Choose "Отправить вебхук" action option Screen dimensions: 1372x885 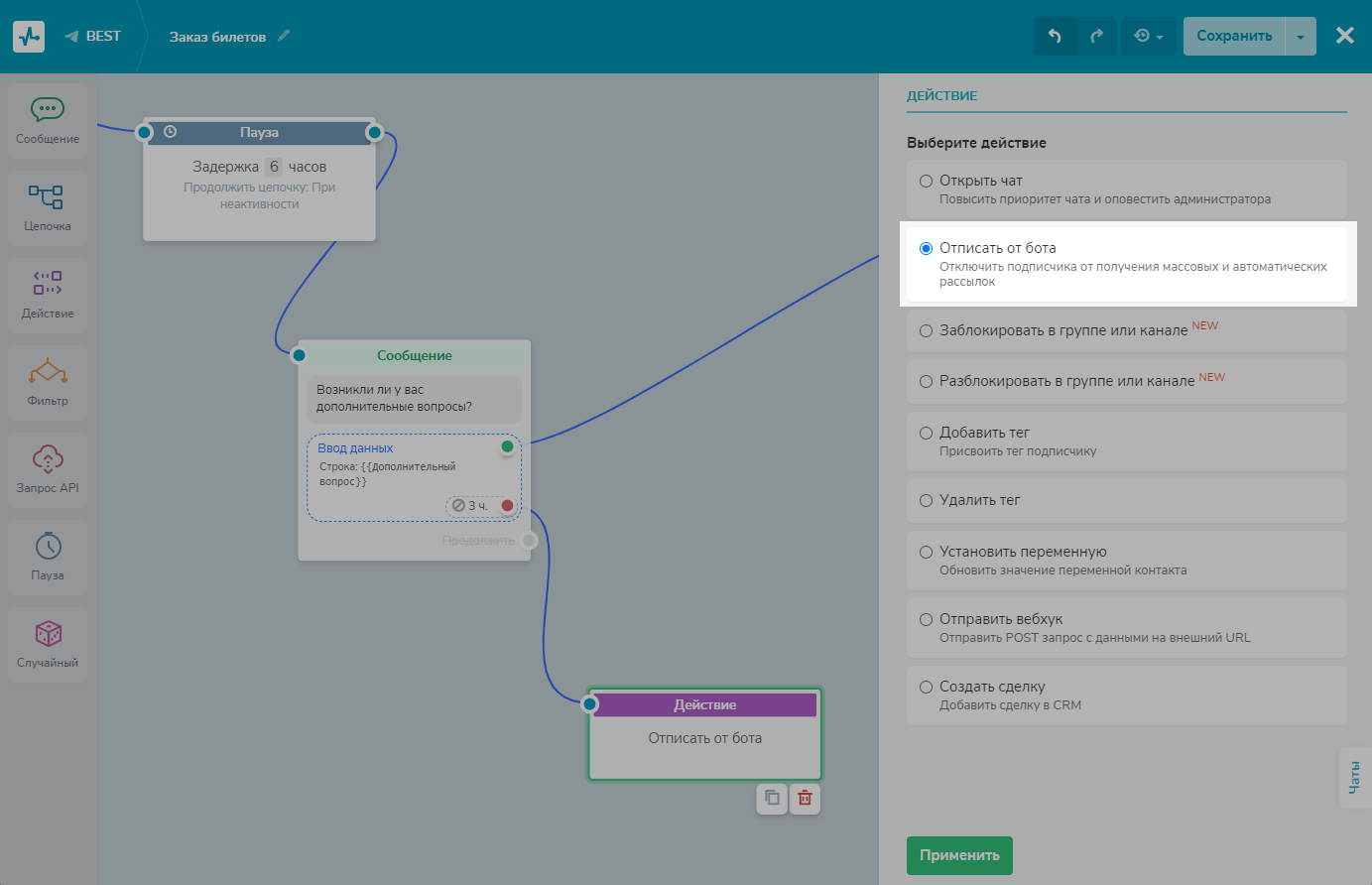(926, 619)
